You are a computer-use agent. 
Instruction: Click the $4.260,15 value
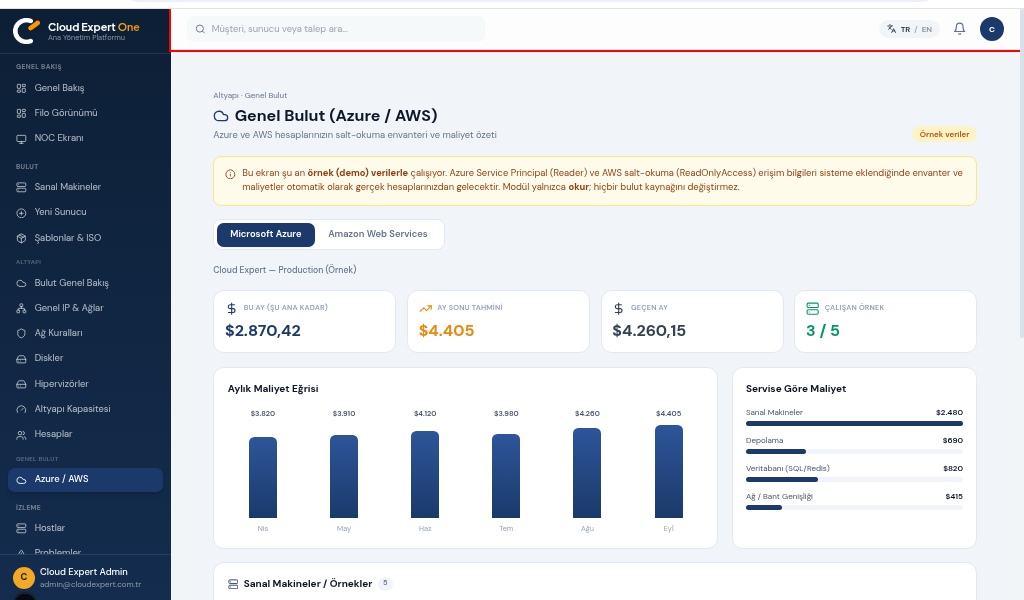649,331
